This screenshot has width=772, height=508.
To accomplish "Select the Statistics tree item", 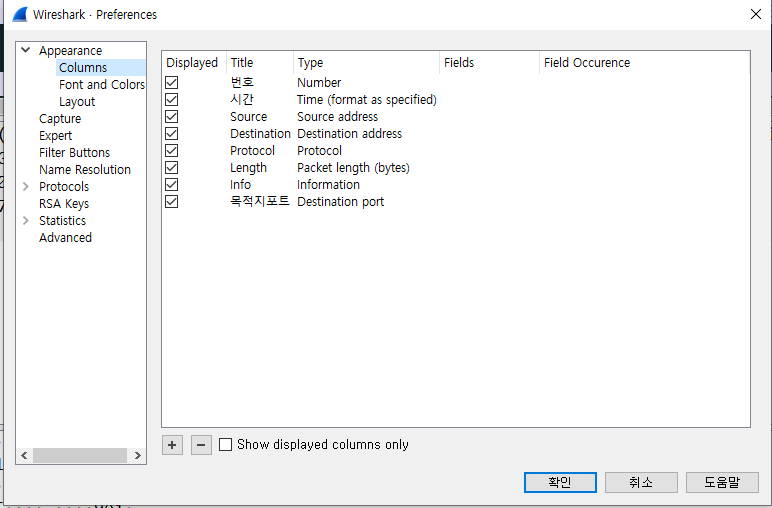I will [x=63, y=221].
